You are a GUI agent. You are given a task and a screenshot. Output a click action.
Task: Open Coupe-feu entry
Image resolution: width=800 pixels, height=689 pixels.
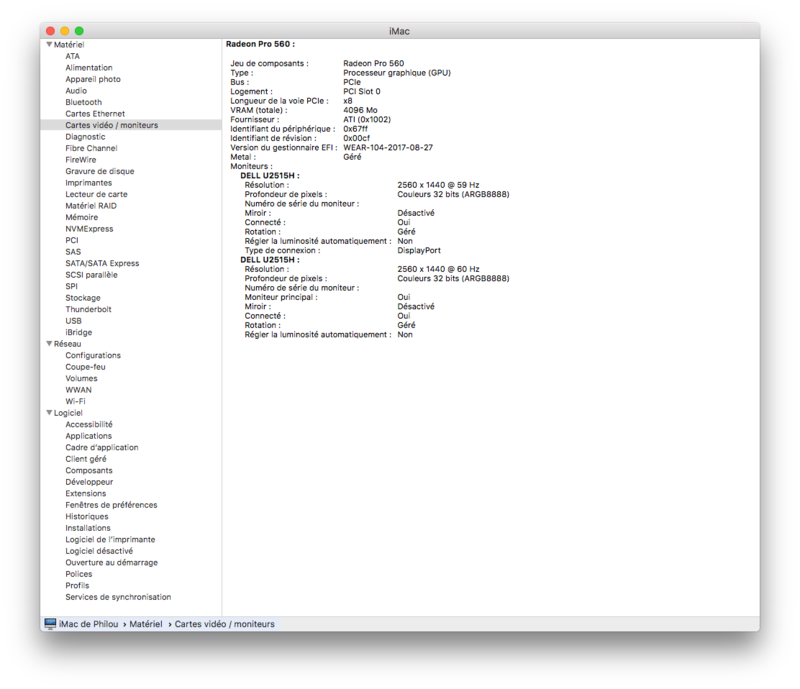[x=85, y=366]
